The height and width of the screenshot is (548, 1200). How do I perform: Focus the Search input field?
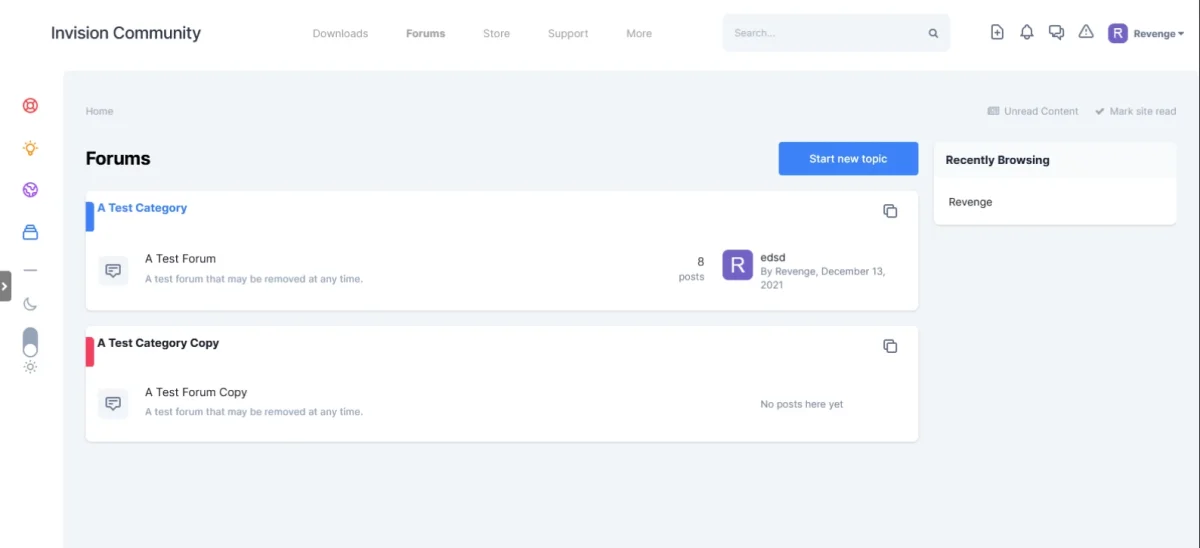[825, 33]
